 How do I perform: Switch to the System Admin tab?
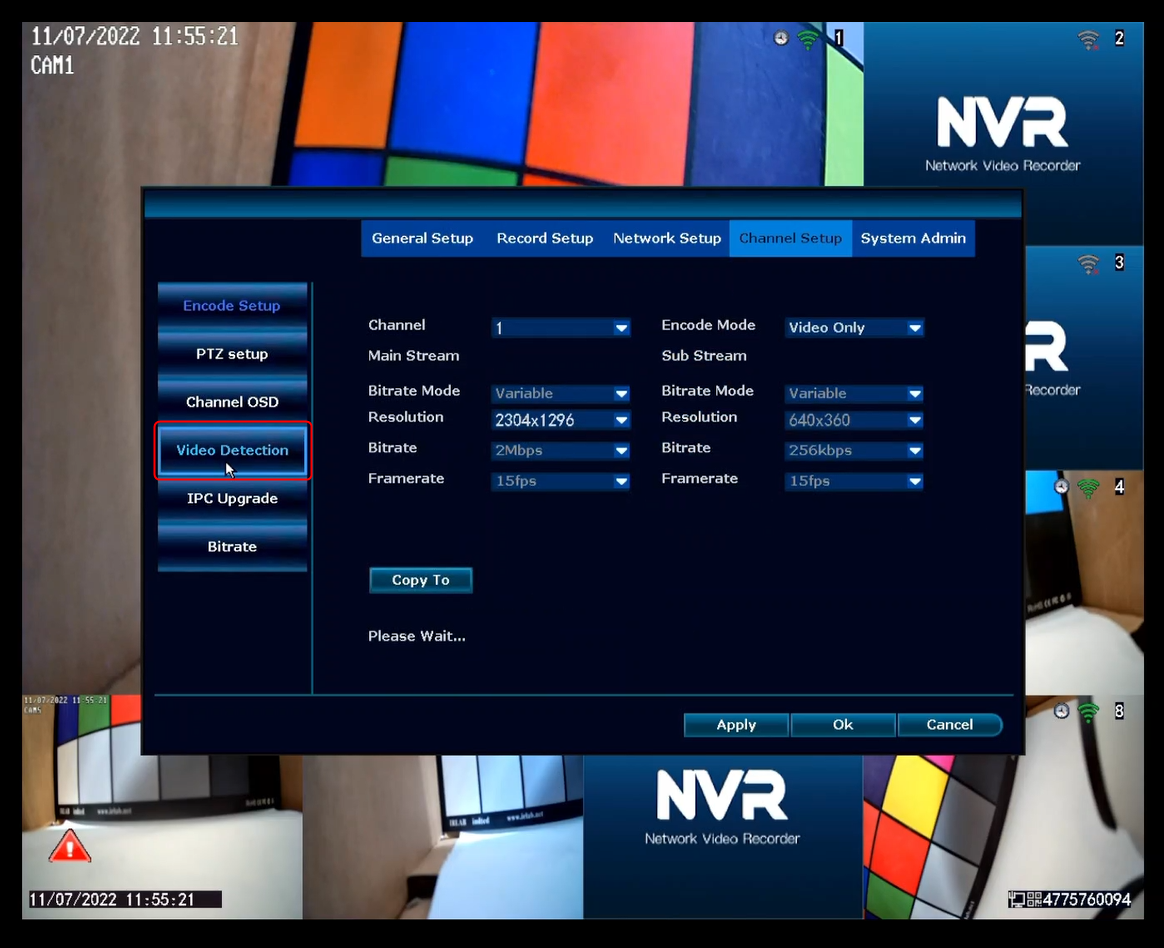[x=913, y=238]
